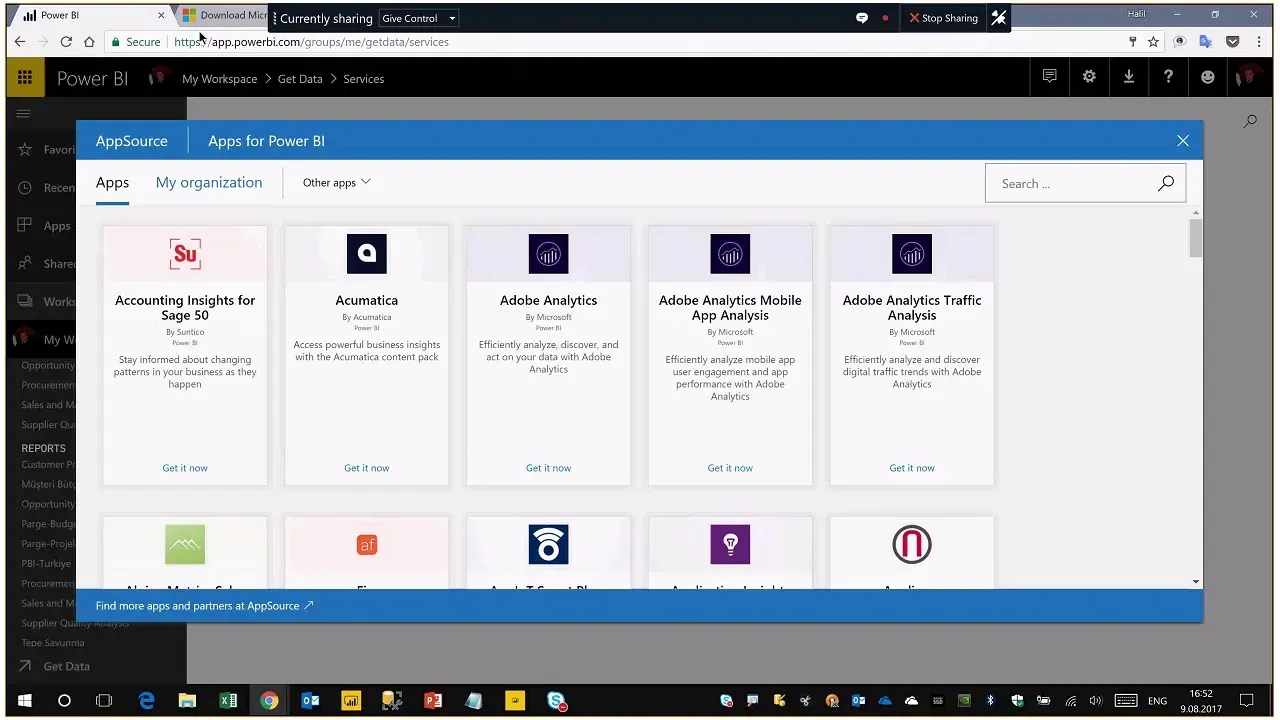Viewport: 1280px width, 720px height.
Task: Open Chrome three-dot menu
Action: [x=1259, y=42]
